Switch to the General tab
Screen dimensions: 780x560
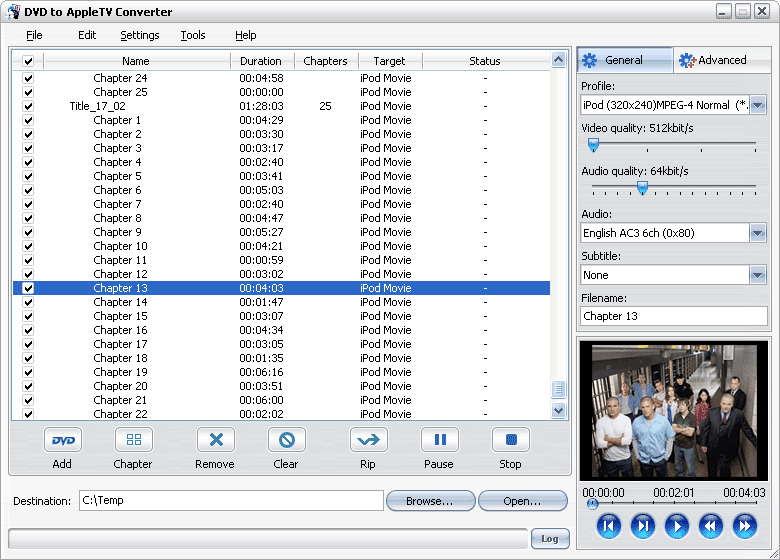tap(625, 60)
